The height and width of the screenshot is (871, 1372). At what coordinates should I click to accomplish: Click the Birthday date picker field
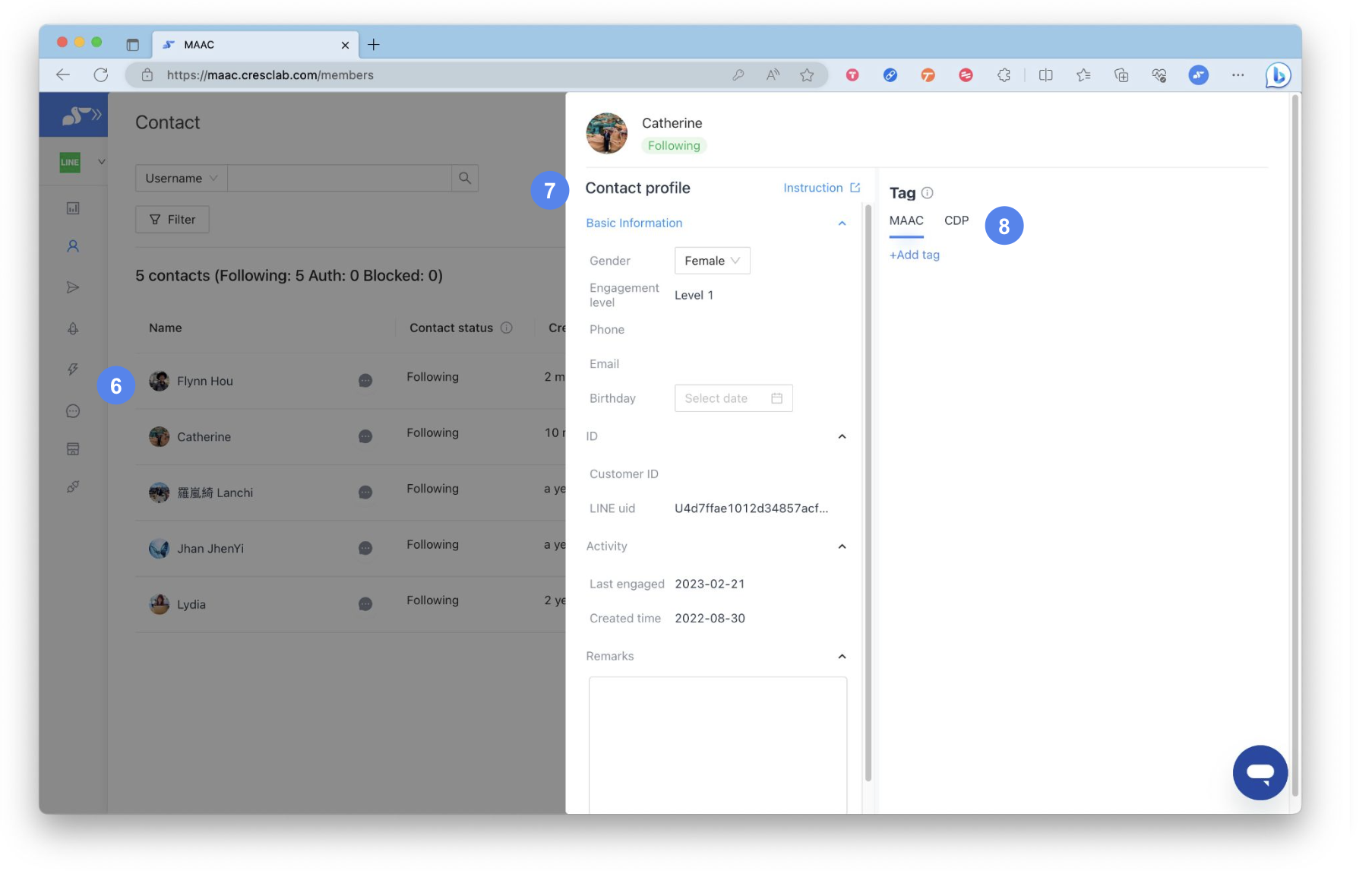(x=733, y=398)
